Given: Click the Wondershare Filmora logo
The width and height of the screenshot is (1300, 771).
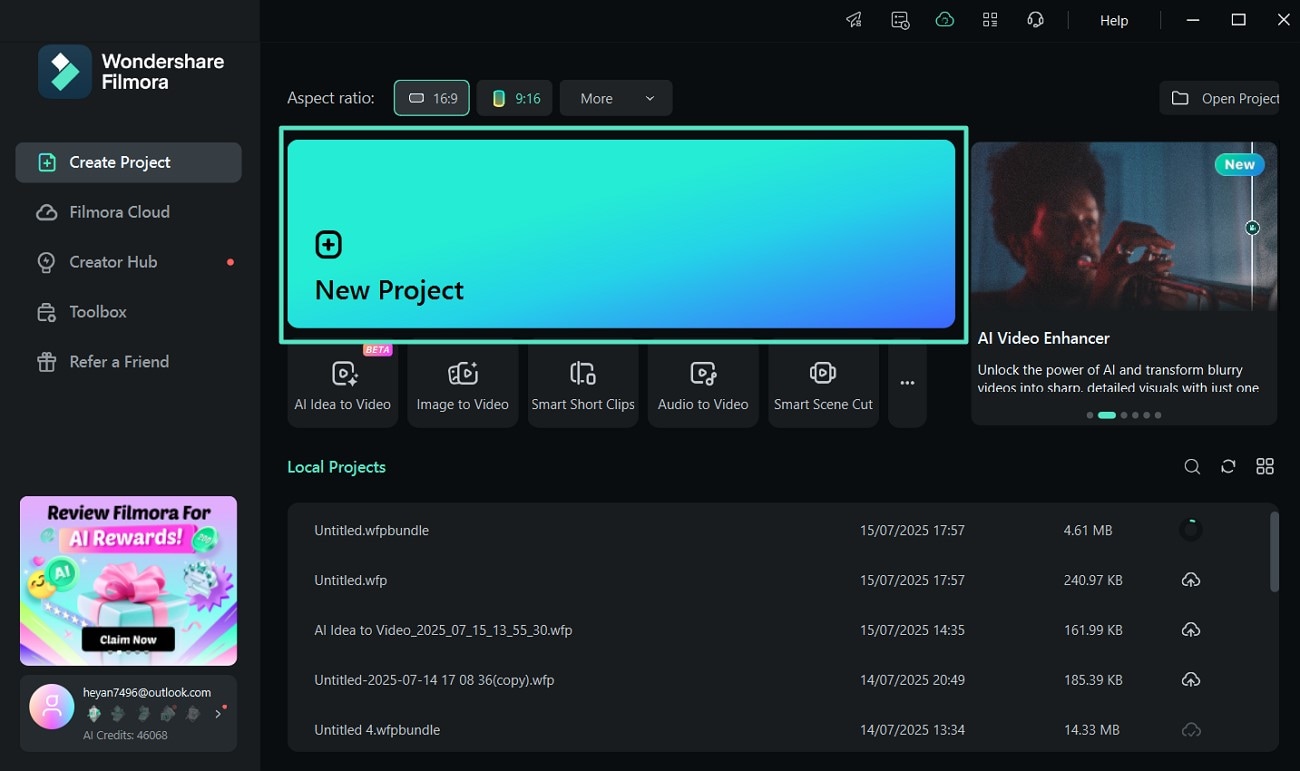Looking at the screenshot, I should 131,72.
